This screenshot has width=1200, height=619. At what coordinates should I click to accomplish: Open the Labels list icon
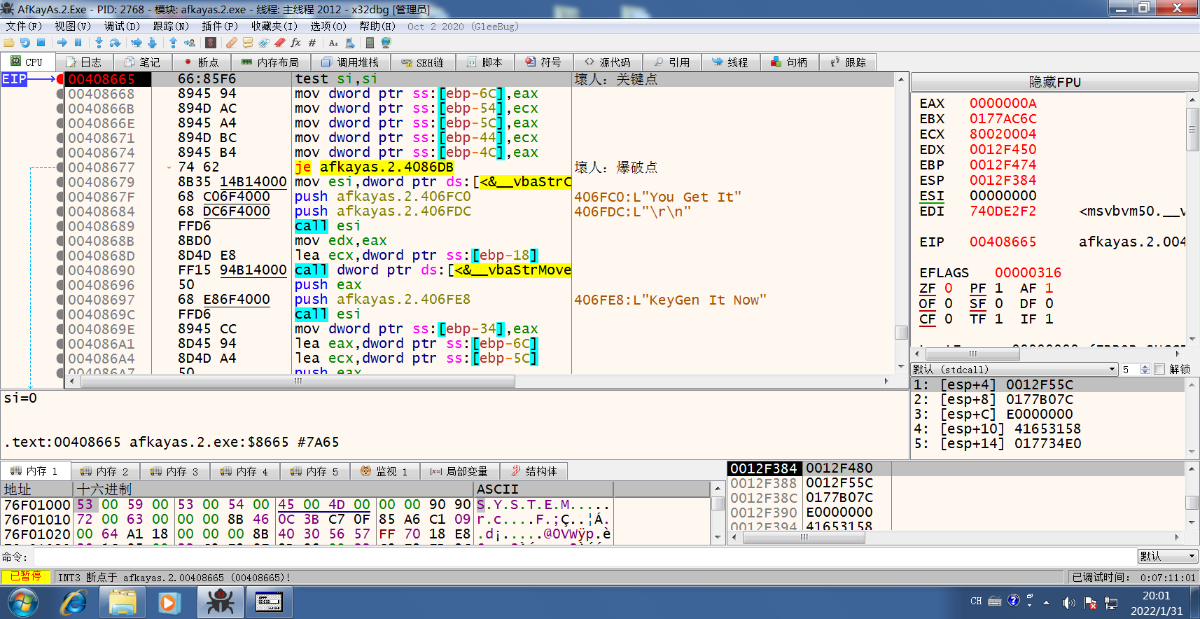pos(263,43)
